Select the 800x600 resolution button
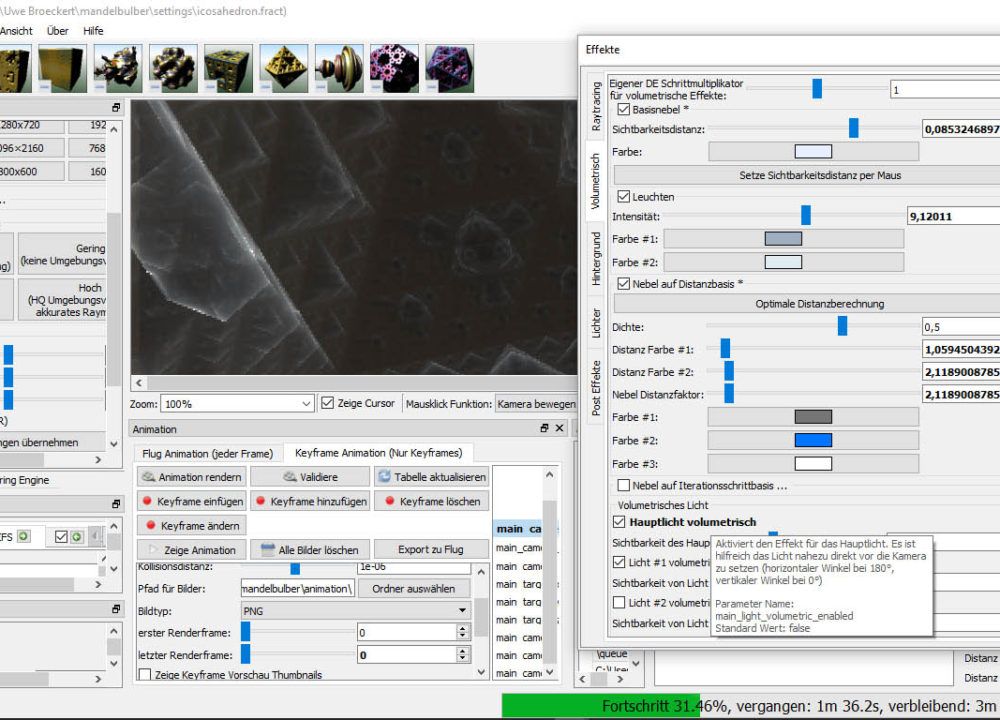This screenshot has height=720, width=1000. coord(32,172)
